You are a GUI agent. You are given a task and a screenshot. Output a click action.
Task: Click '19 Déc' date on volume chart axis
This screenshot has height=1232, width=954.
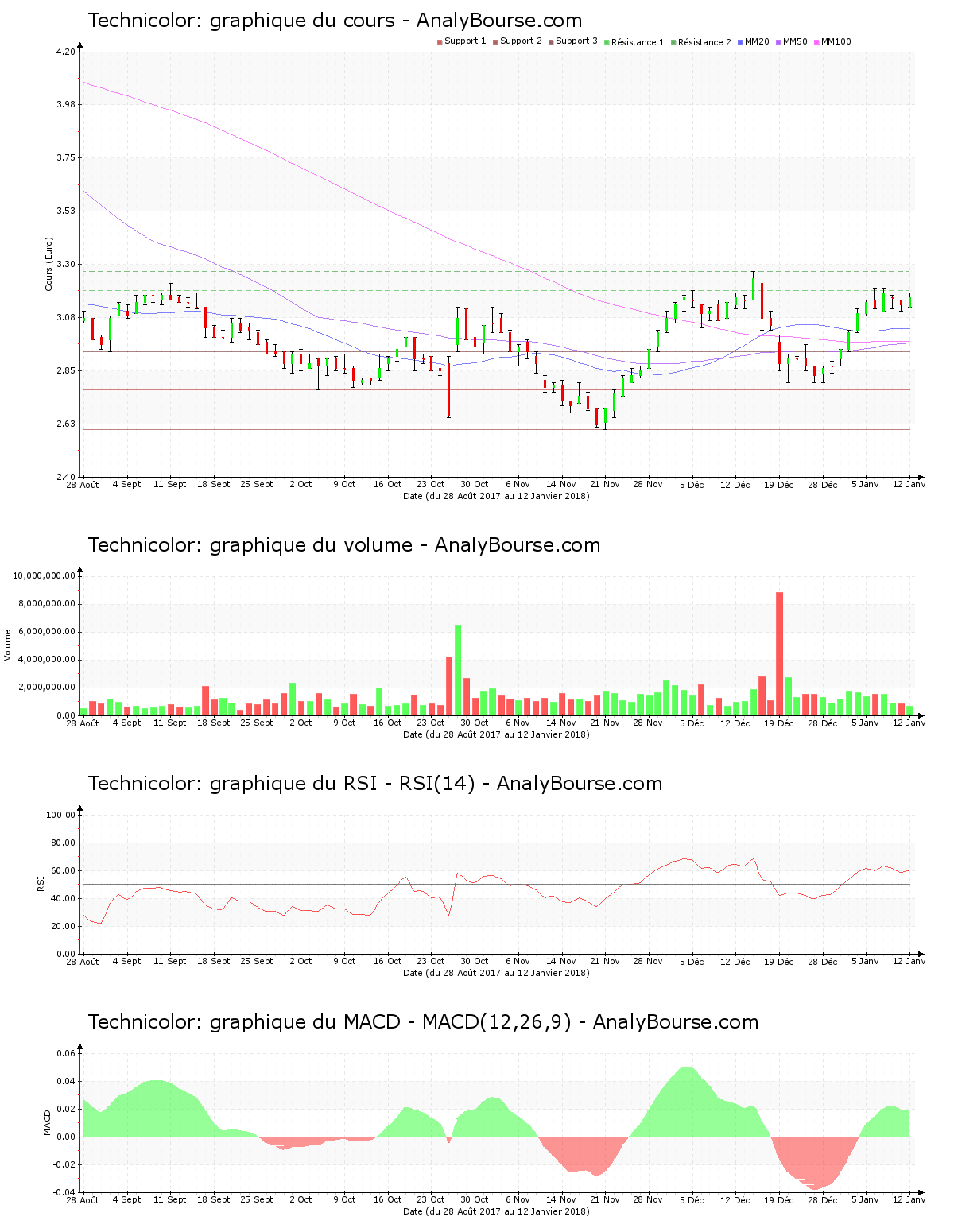pos(779,723)
